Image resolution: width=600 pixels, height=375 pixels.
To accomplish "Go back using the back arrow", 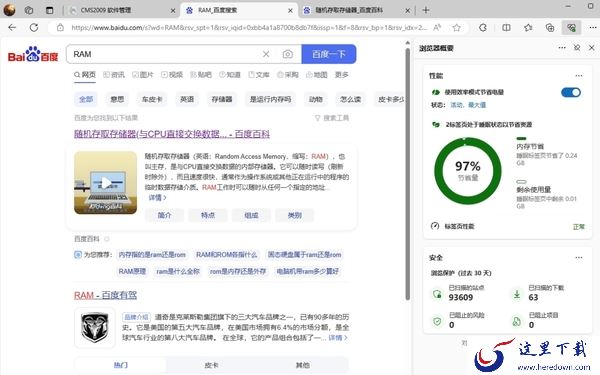I will click(12, 28).
